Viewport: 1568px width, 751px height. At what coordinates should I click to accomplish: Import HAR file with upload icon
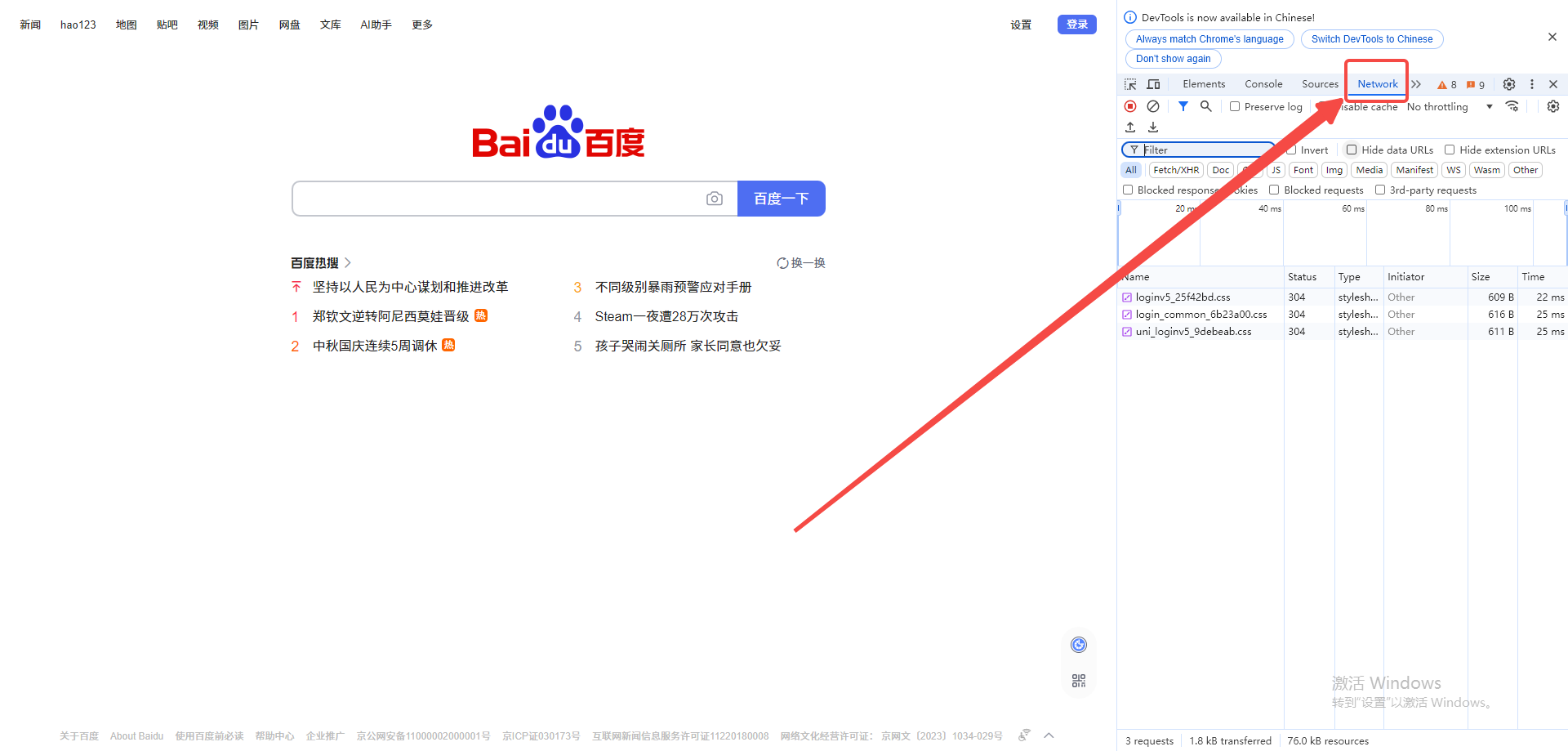pos(1130,127)
